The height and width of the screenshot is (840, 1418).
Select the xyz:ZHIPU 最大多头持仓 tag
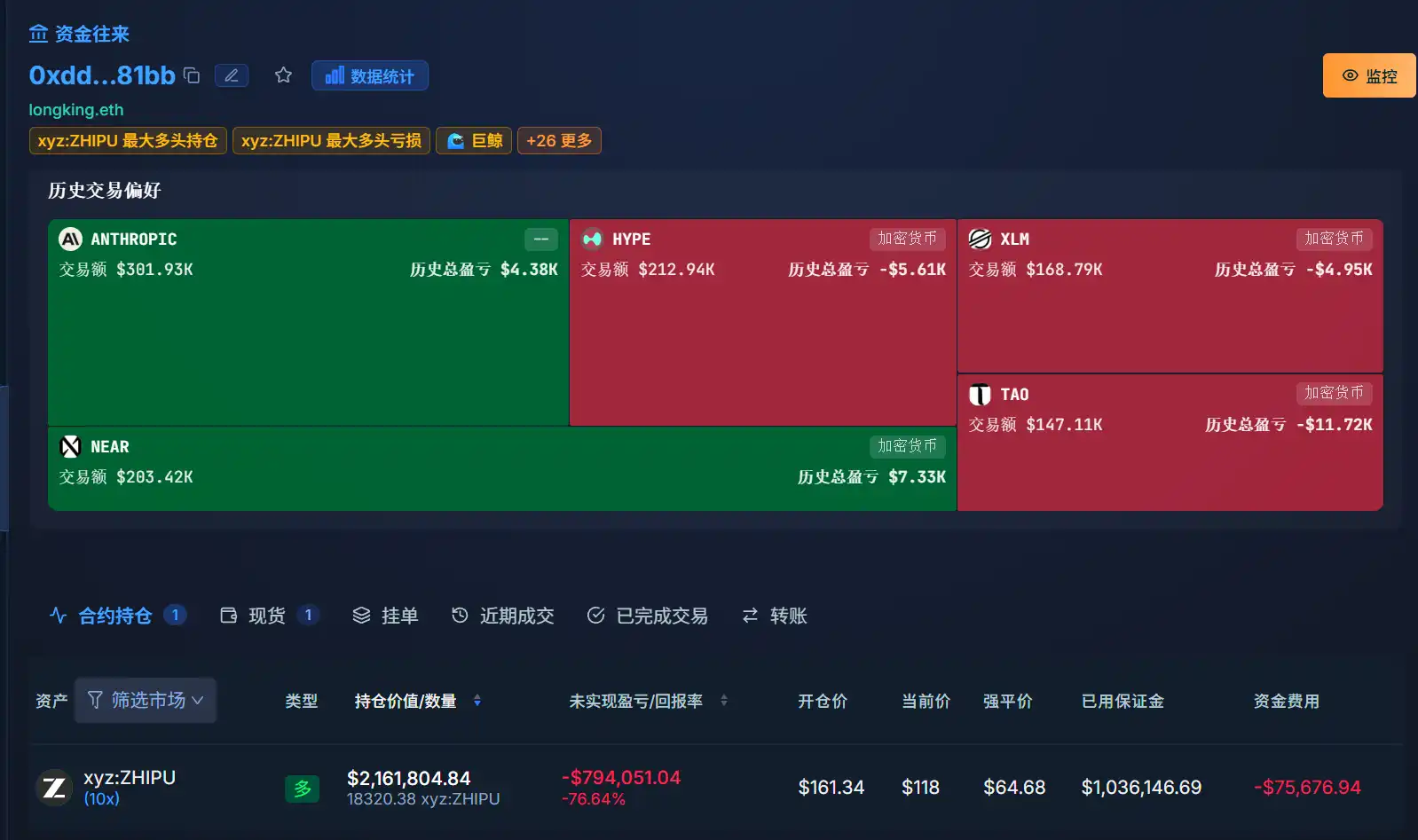pos(128,140)
